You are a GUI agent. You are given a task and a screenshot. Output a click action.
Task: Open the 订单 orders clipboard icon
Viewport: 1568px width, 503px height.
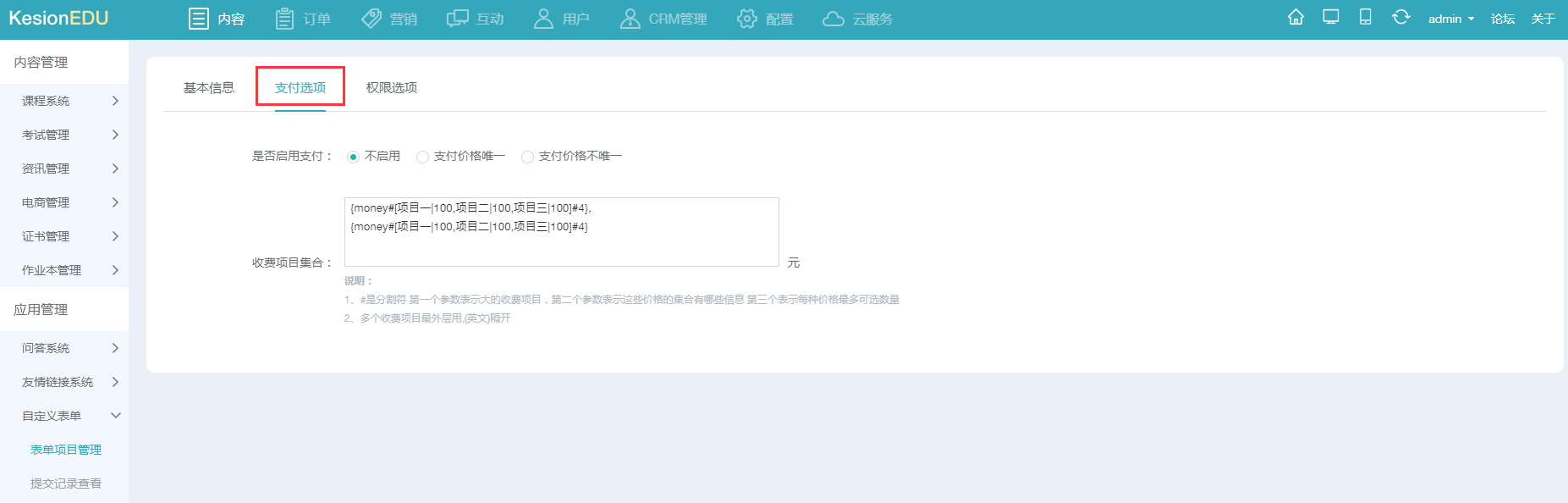point(285,19)
